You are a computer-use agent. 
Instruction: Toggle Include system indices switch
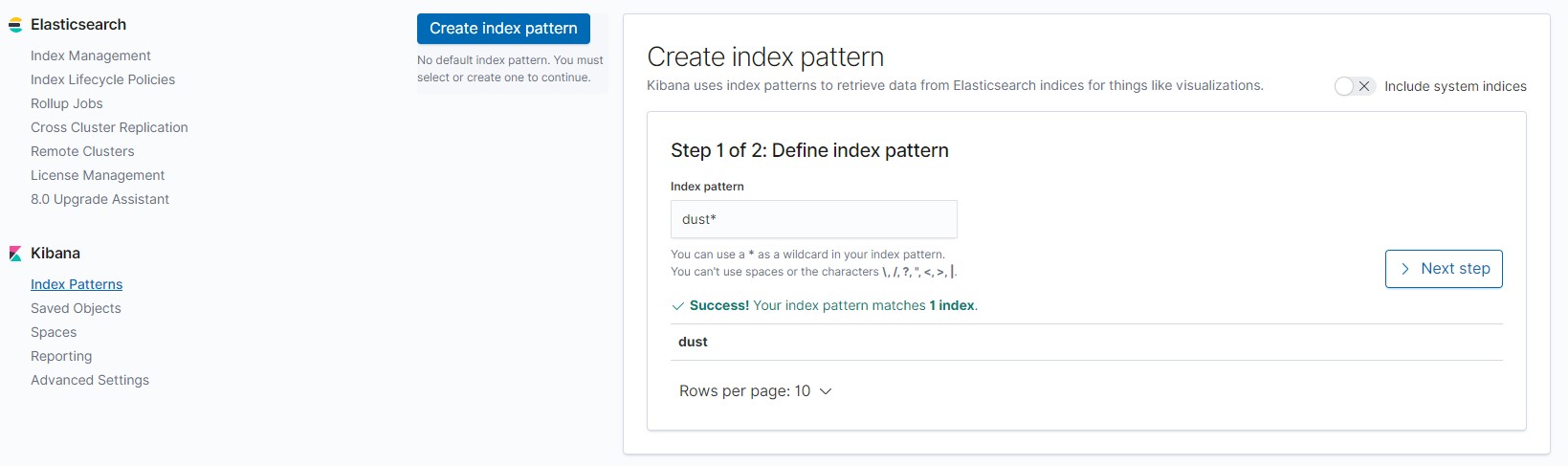[1355, 86]
